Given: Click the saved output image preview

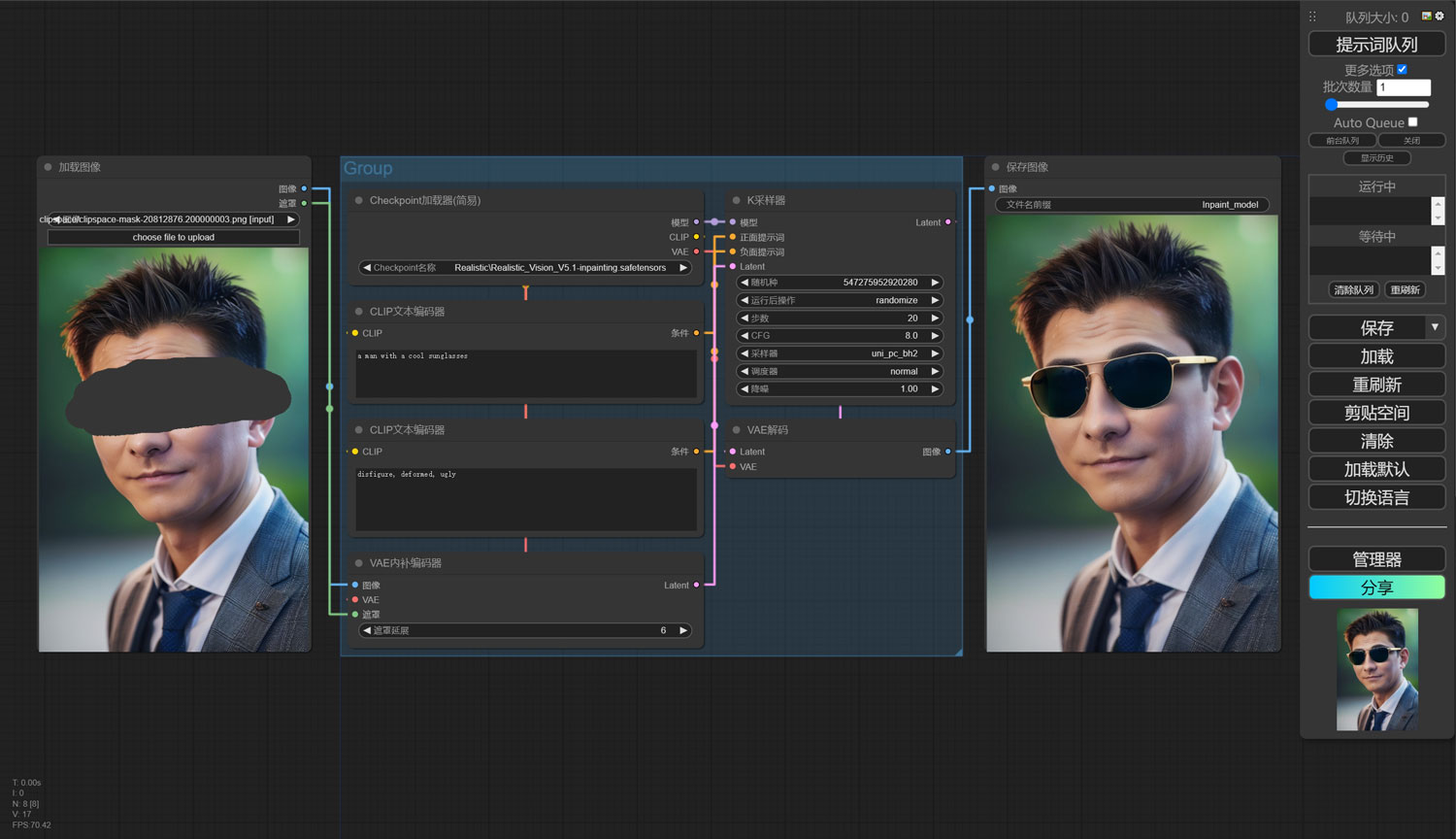Looking at the screenshot, I should (1132, 433).
